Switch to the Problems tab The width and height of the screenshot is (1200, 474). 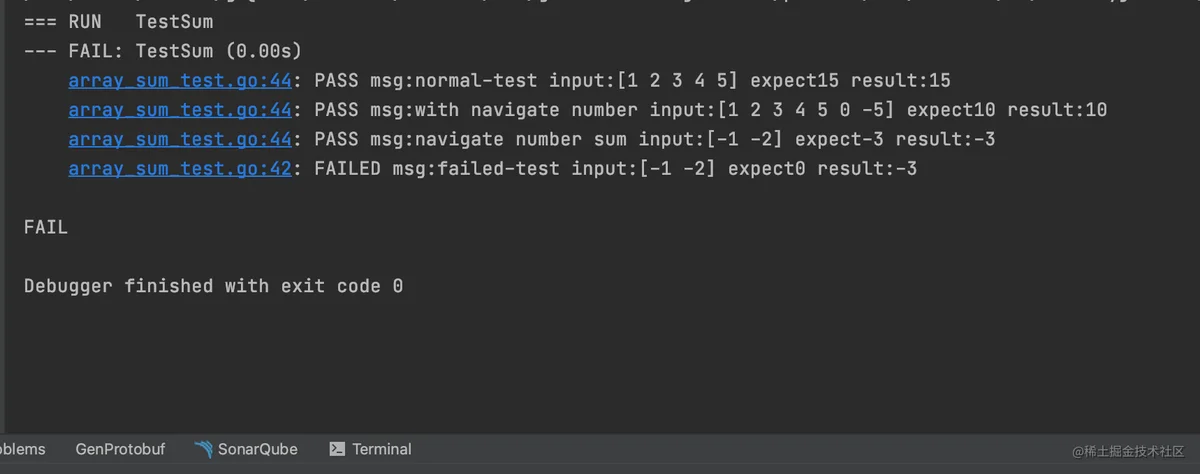pos(22,449)
